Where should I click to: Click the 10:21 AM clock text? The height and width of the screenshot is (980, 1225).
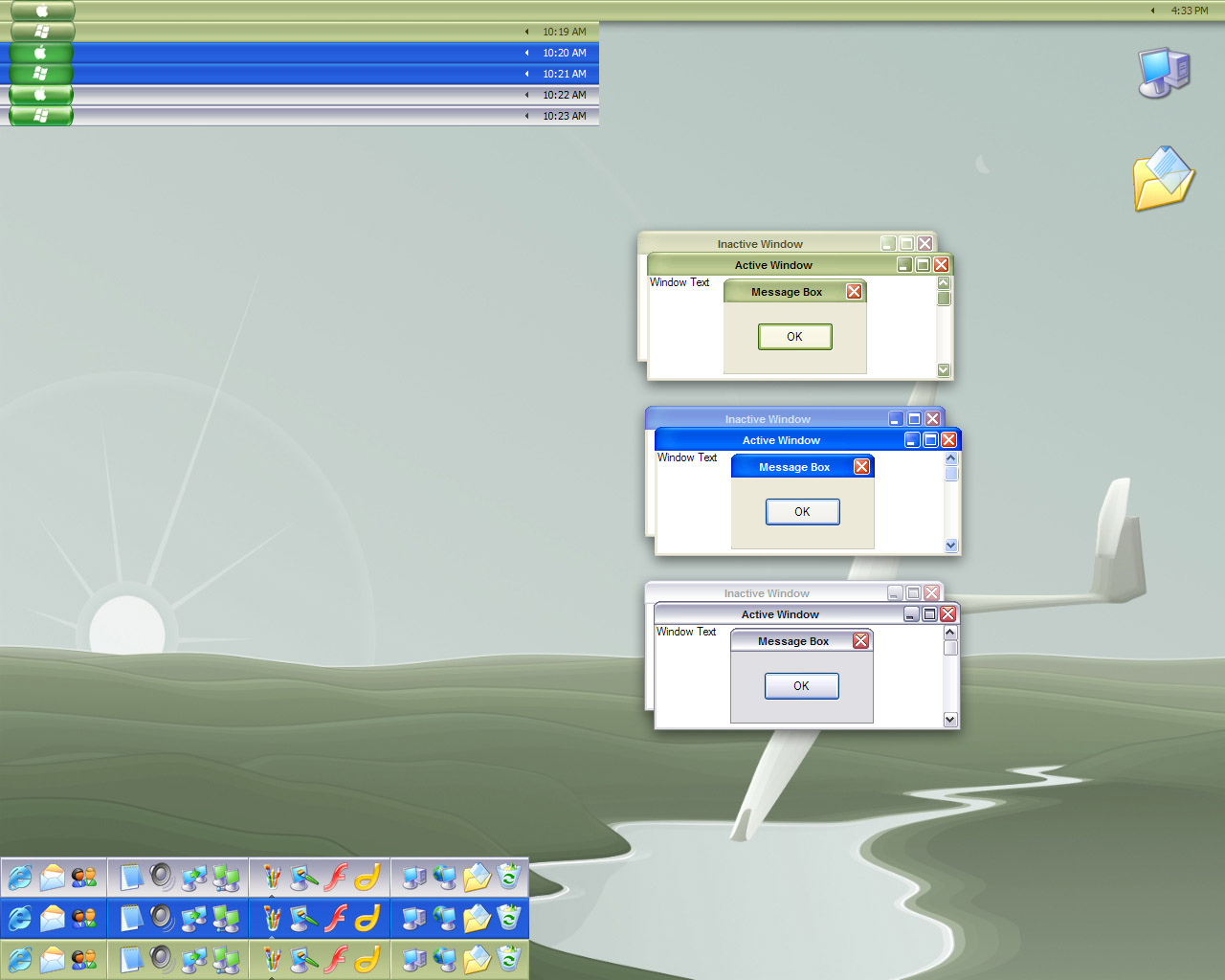click(x=565, y=74)
